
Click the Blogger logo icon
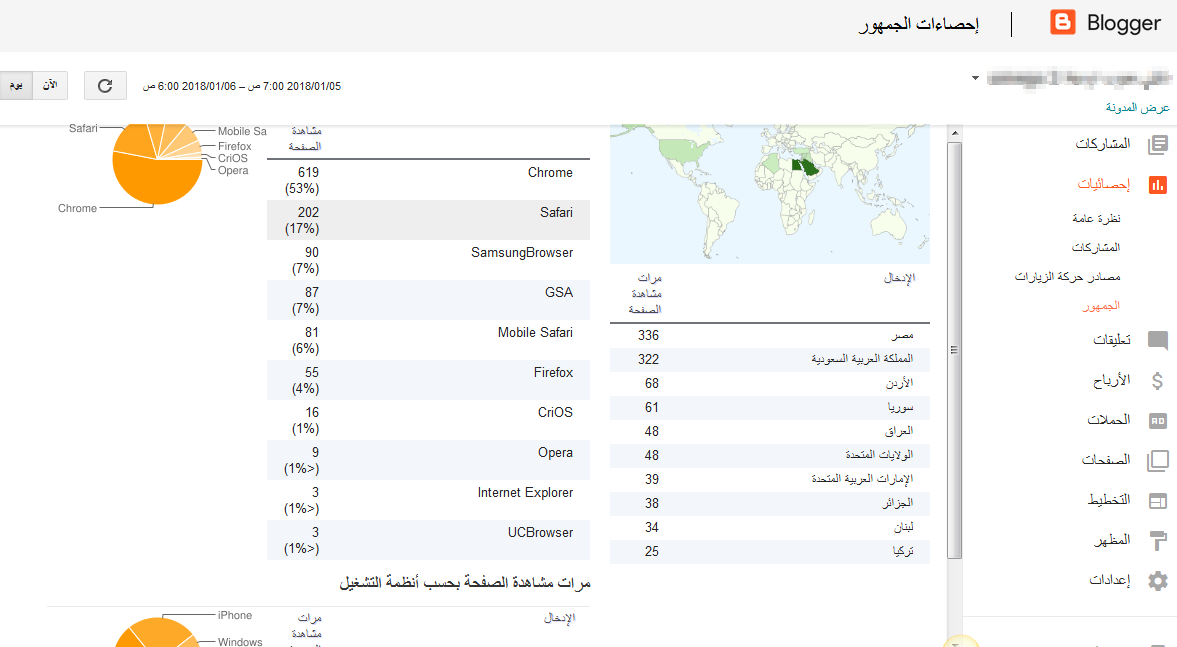coord(1062,23)
